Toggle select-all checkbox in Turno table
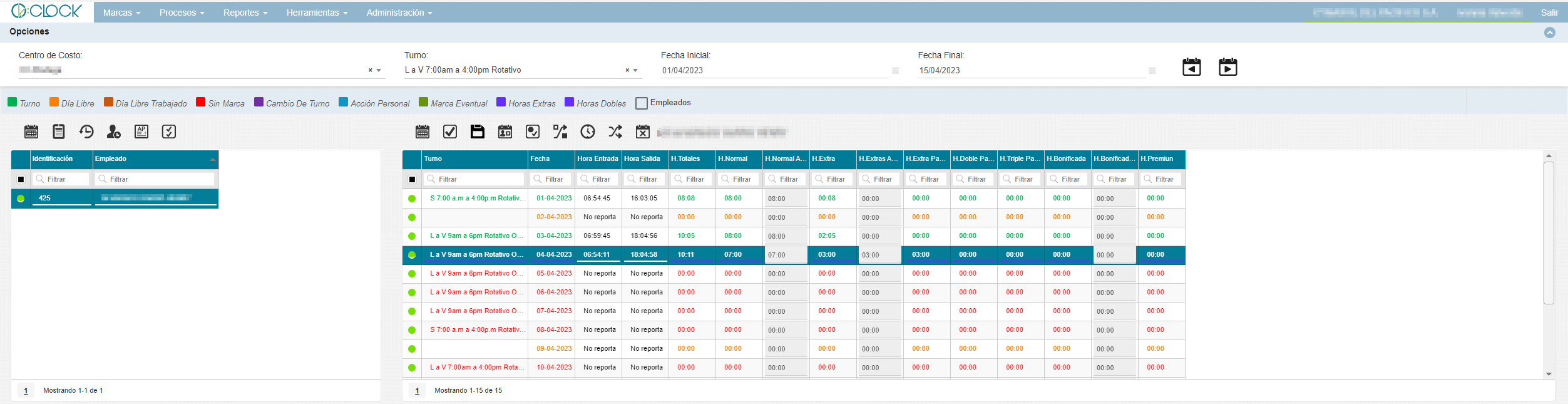This screenshot has width=1568, height=404. coord(412,180)
